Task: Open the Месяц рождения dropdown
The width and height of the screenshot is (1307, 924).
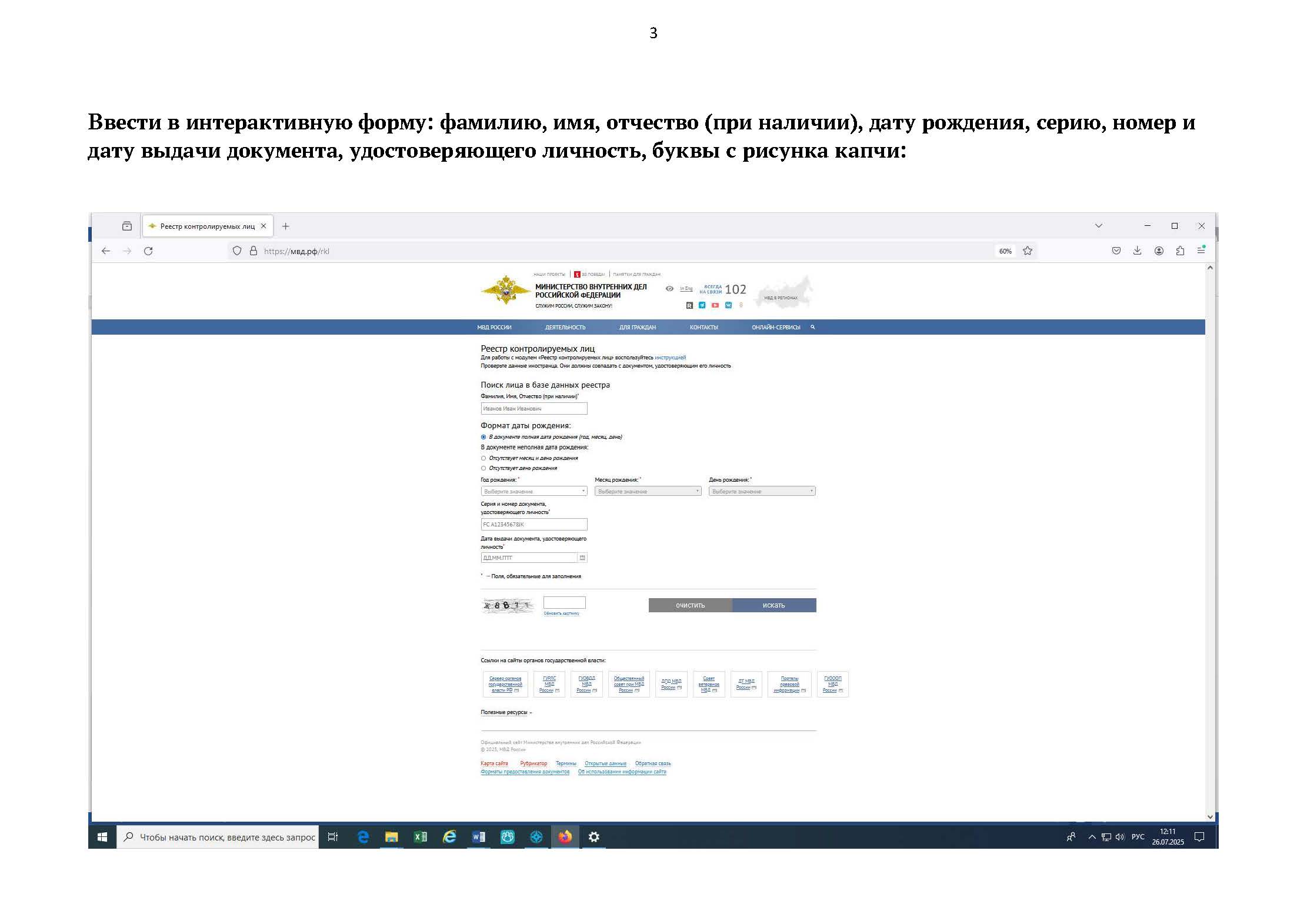Action: [648, 491]
